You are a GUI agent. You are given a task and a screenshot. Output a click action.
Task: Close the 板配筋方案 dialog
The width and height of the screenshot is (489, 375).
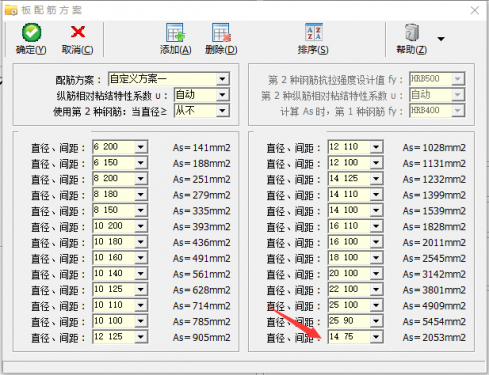475,10
